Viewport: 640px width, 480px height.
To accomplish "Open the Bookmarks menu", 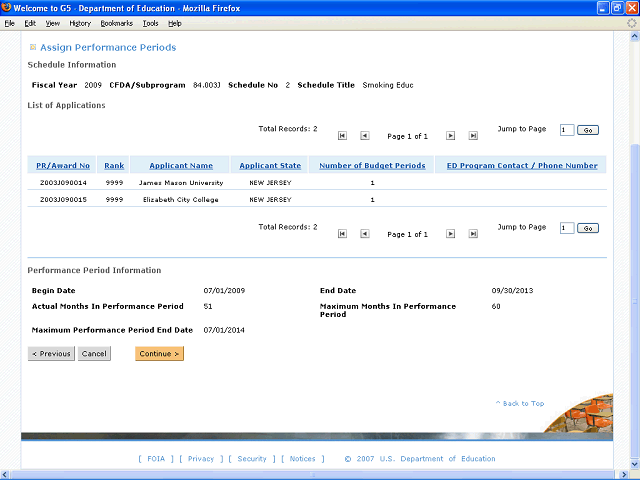I will point(116,23).
